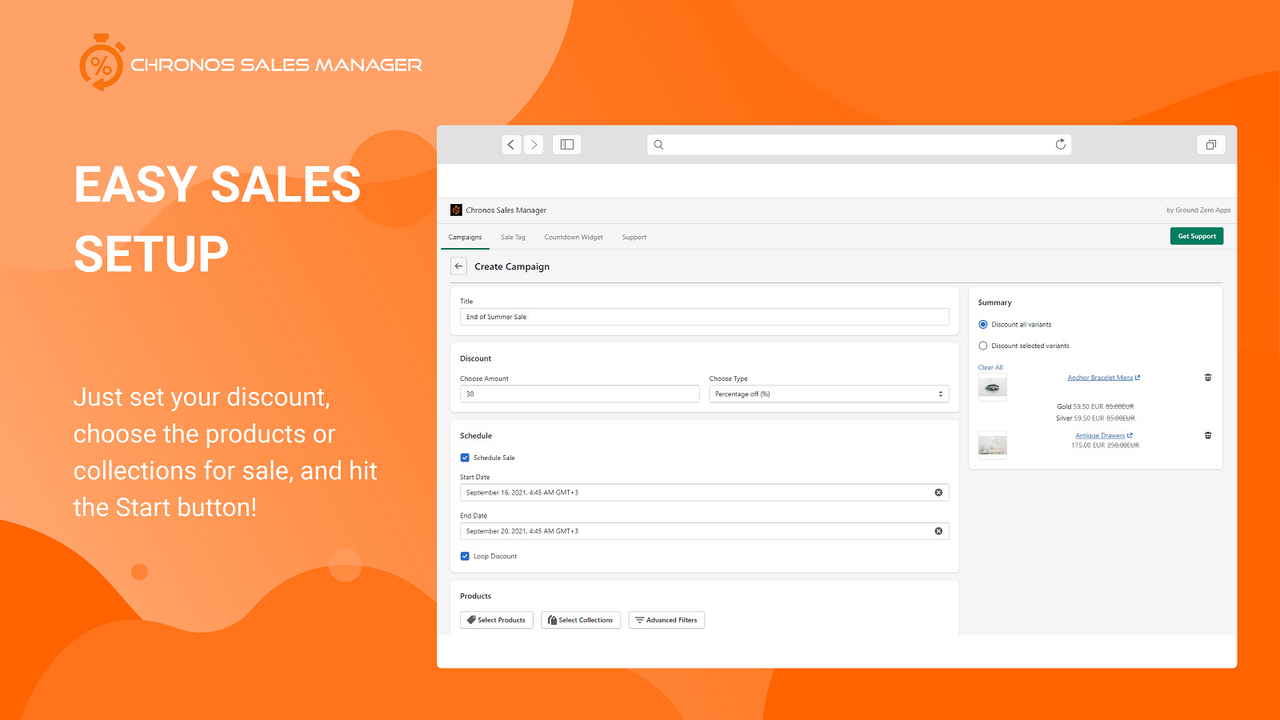Click the Clear All link
Screen dimensions: 1280x720
click(990, 367)
